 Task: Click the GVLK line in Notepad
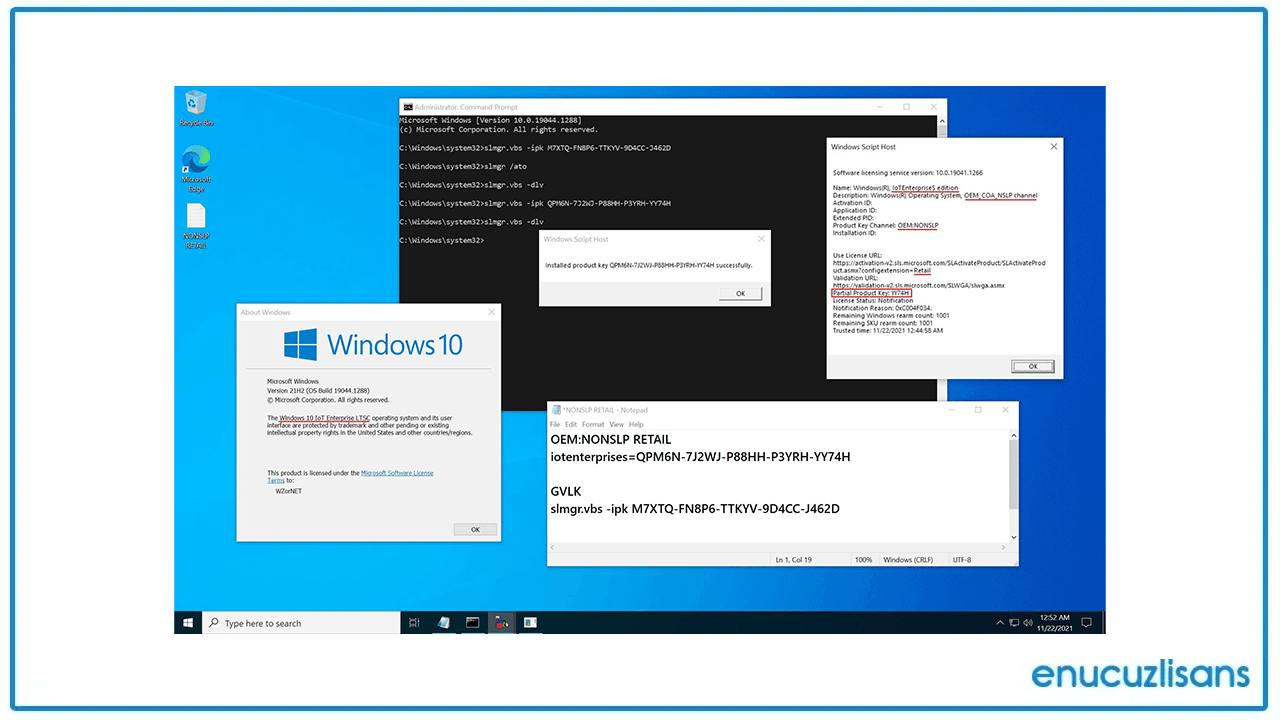[x=567, y=491]
